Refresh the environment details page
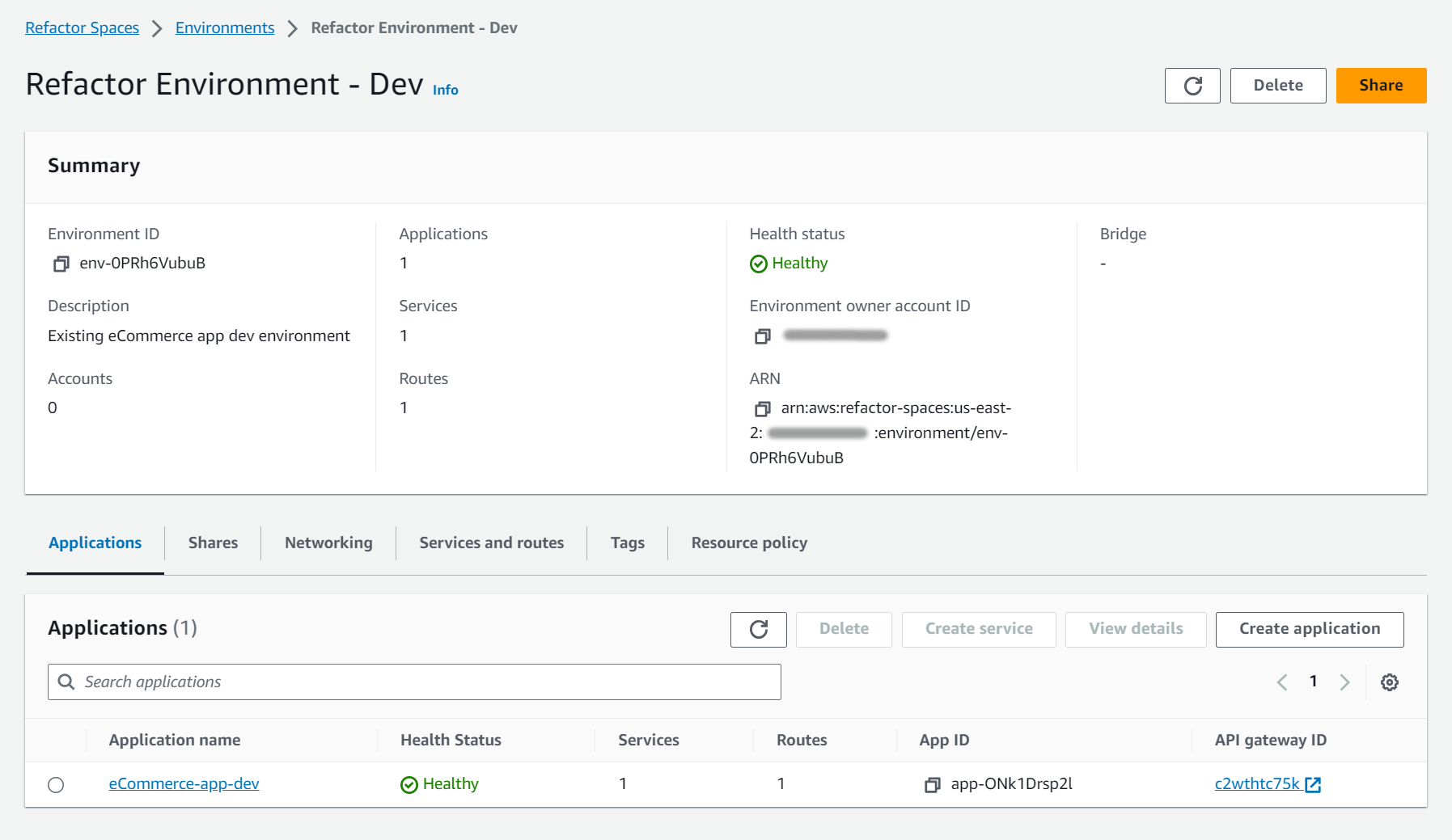The image size is (1452, 840). (x=1192, y=85)
